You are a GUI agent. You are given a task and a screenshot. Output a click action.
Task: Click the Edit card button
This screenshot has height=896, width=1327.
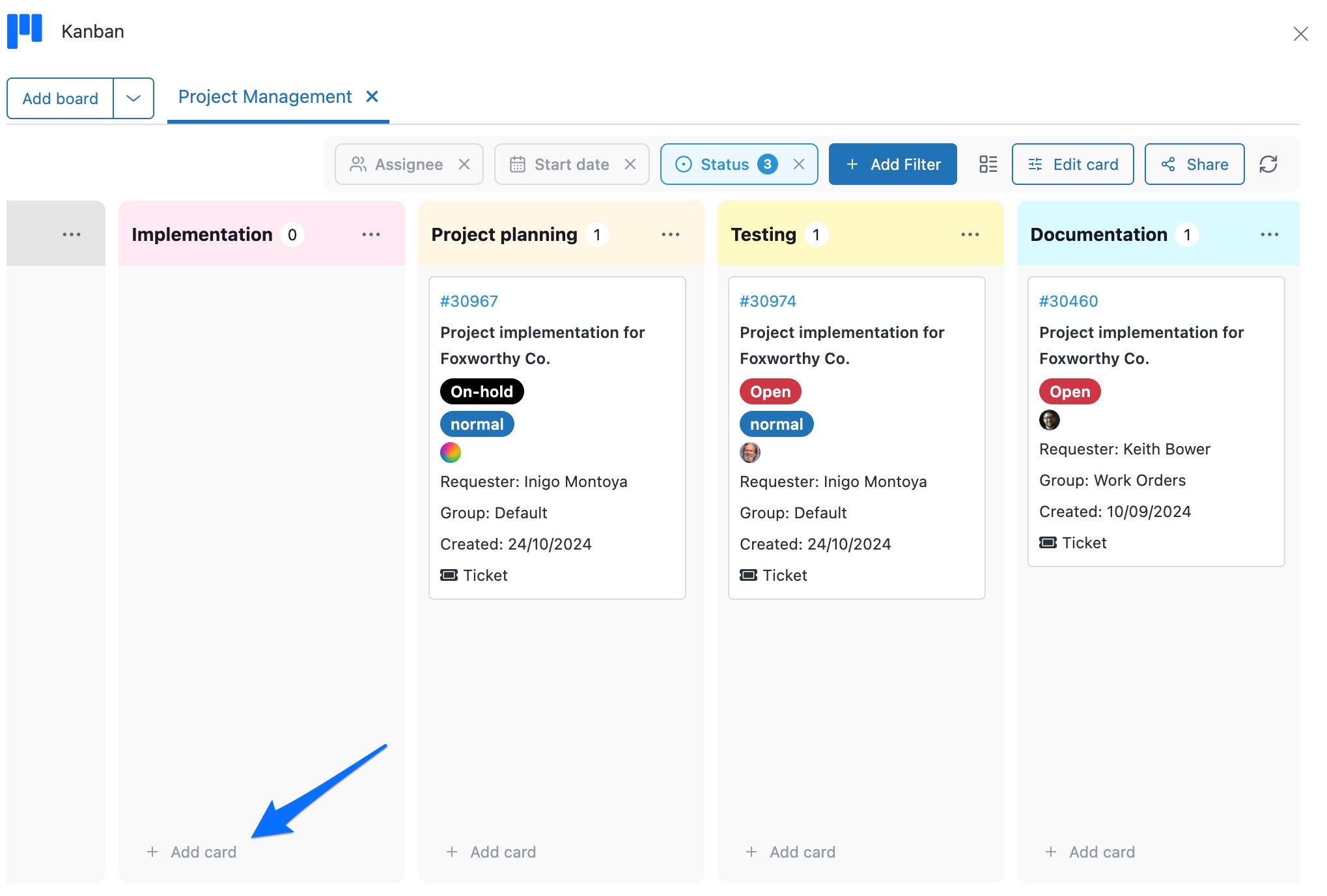click(1072, 164)
